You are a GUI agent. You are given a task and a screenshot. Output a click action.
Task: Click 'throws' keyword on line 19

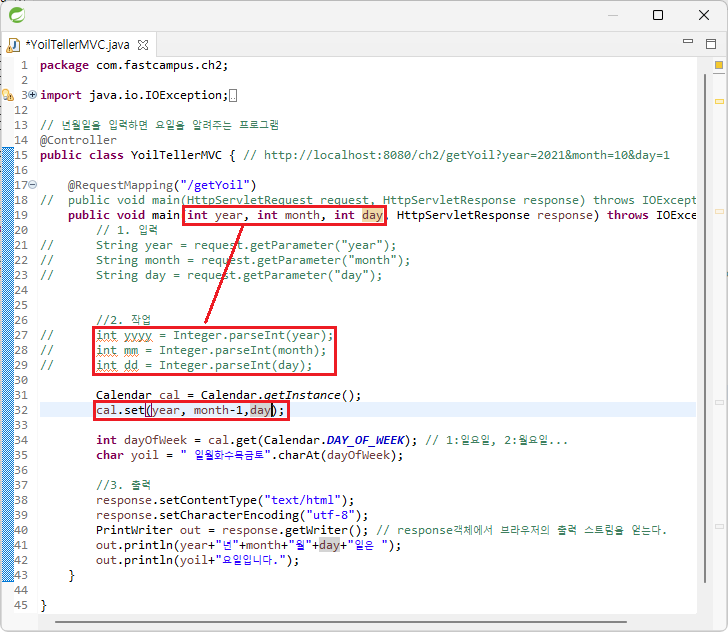[x=628, y=215]
